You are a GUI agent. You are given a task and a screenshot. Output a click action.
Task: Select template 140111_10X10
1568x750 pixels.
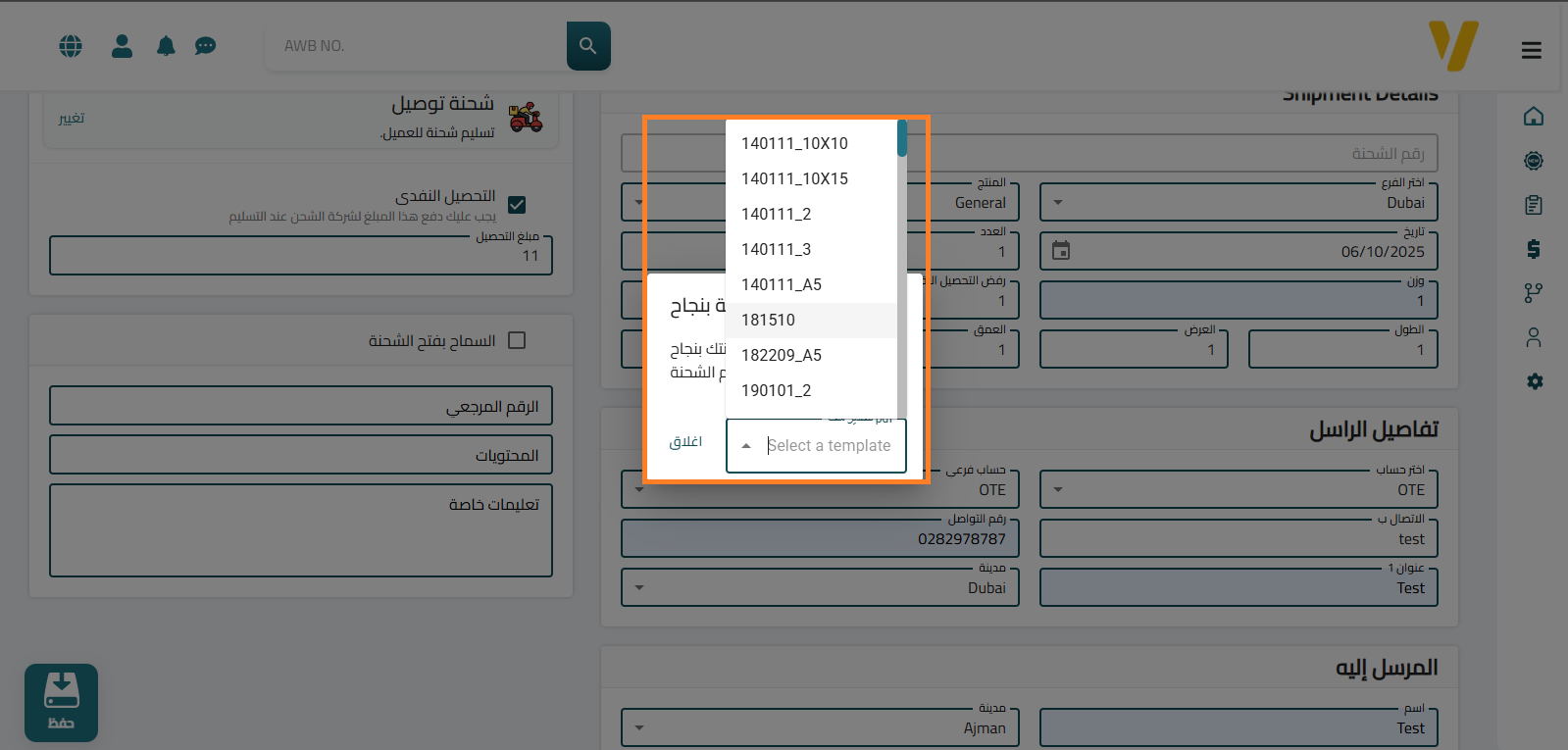point(811,143)
